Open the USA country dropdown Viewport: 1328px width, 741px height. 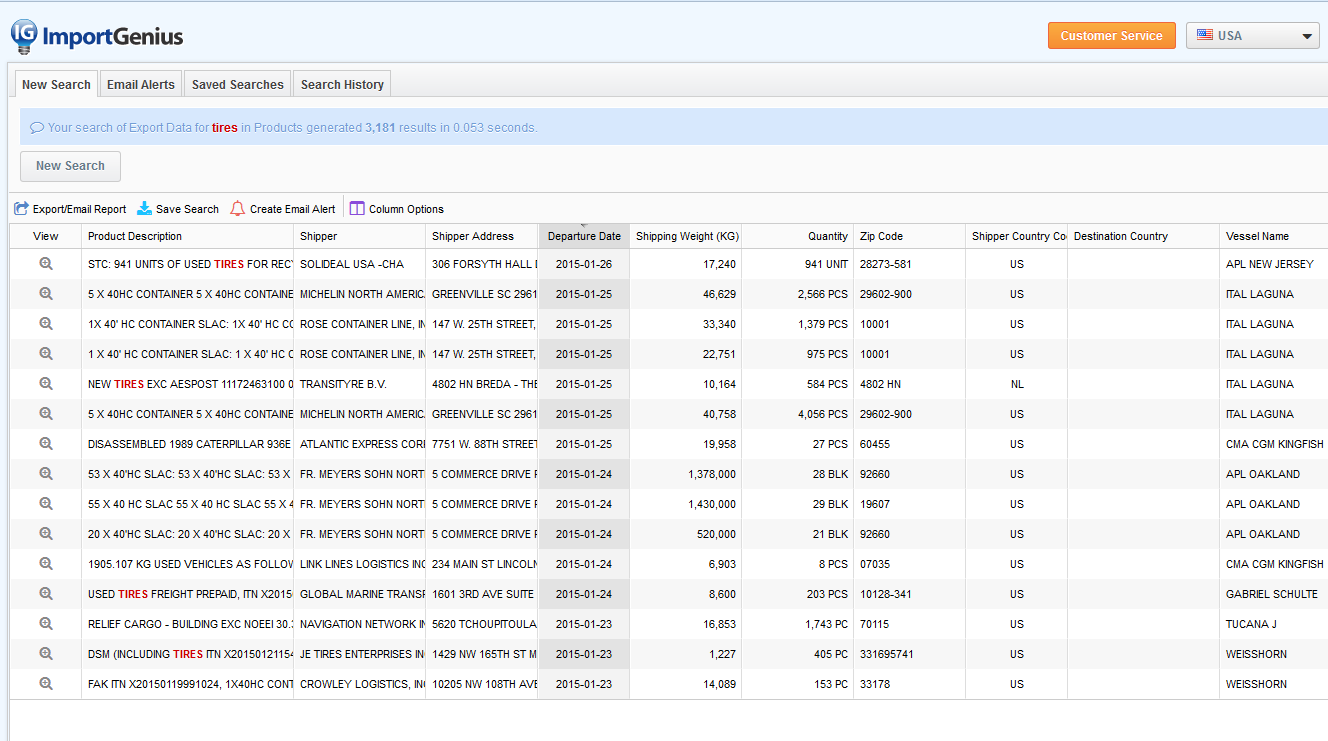[1252, 36]
